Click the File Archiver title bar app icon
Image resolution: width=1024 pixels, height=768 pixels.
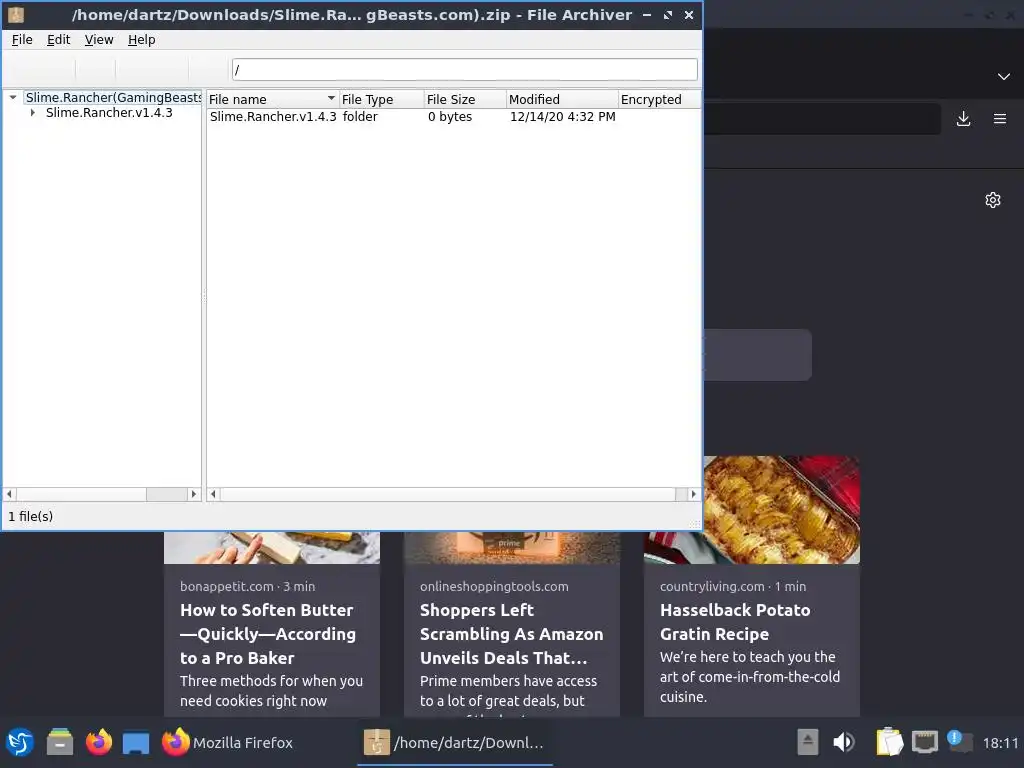pos(16,14)
